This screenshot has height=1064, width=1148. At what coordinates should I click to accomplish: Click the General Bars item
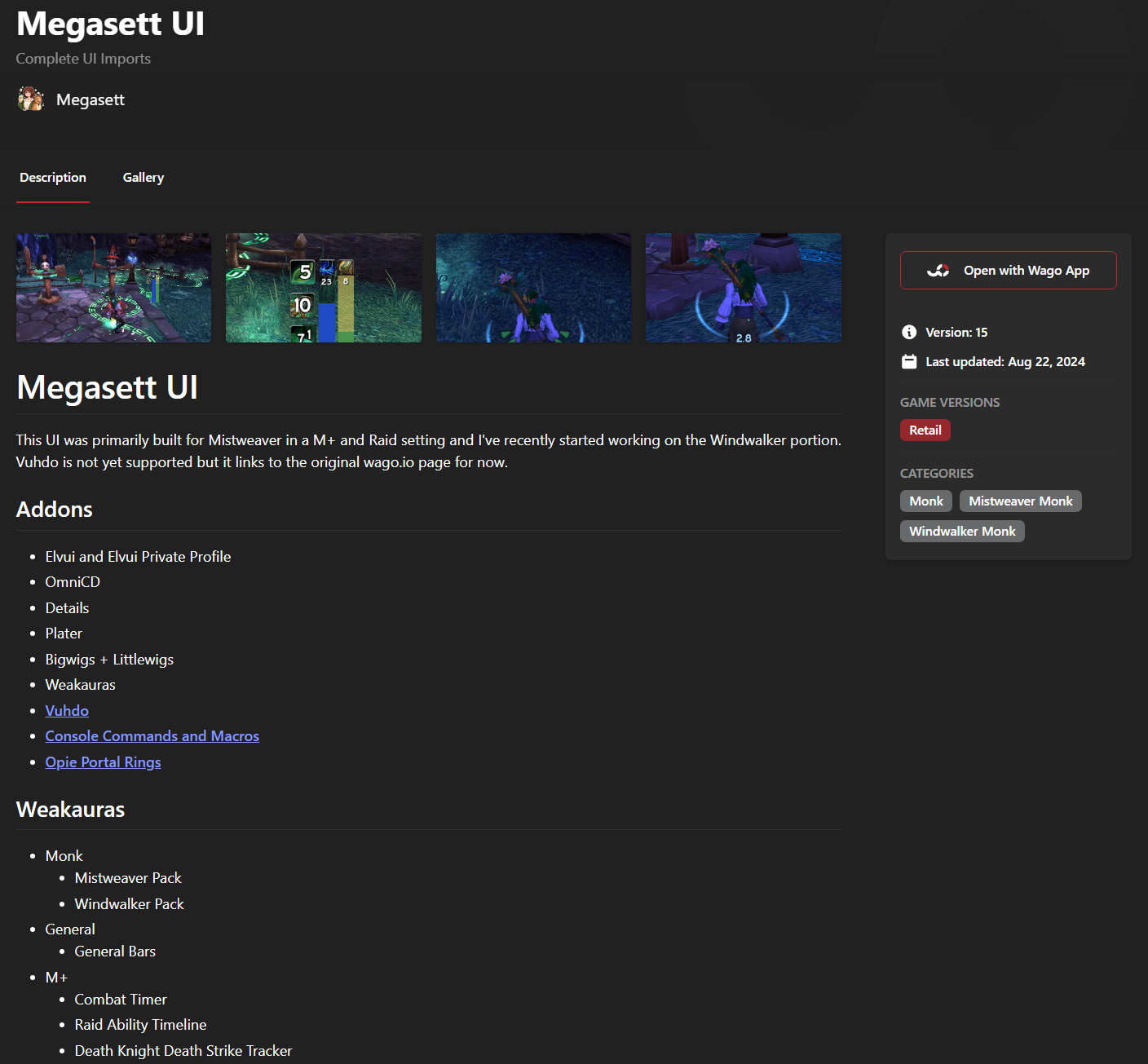[x=115, y=951]
